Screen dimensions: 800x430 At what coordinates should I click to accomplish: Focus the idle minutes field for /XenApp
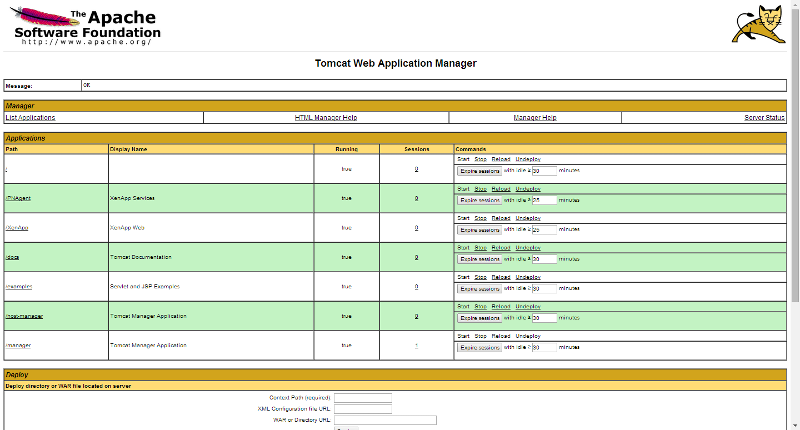click(x=544, y=230)
